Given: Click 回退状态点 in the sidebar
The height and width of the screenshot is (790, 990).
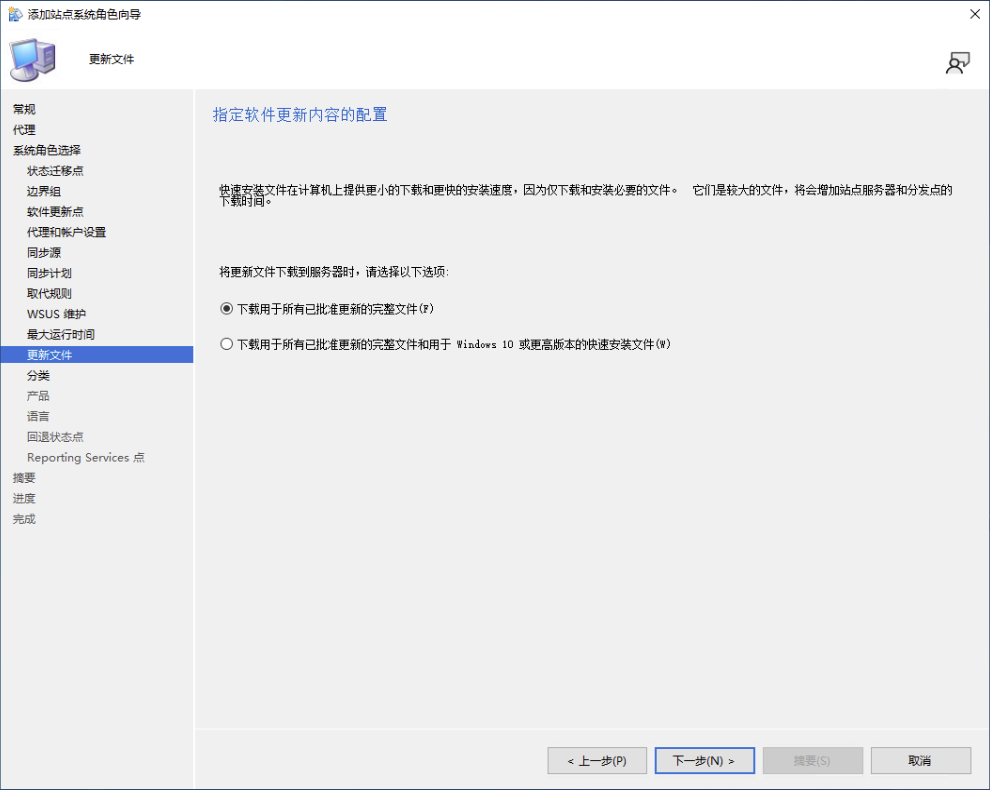Looking at the screenshot, I should (55, 436).
